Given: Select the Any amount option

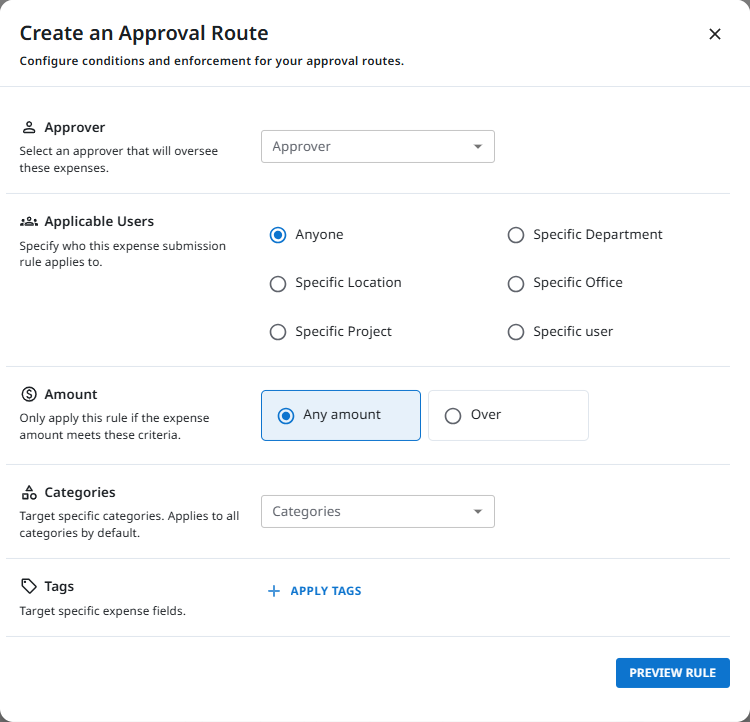Looking at the screenshot, I should point(341,415).
